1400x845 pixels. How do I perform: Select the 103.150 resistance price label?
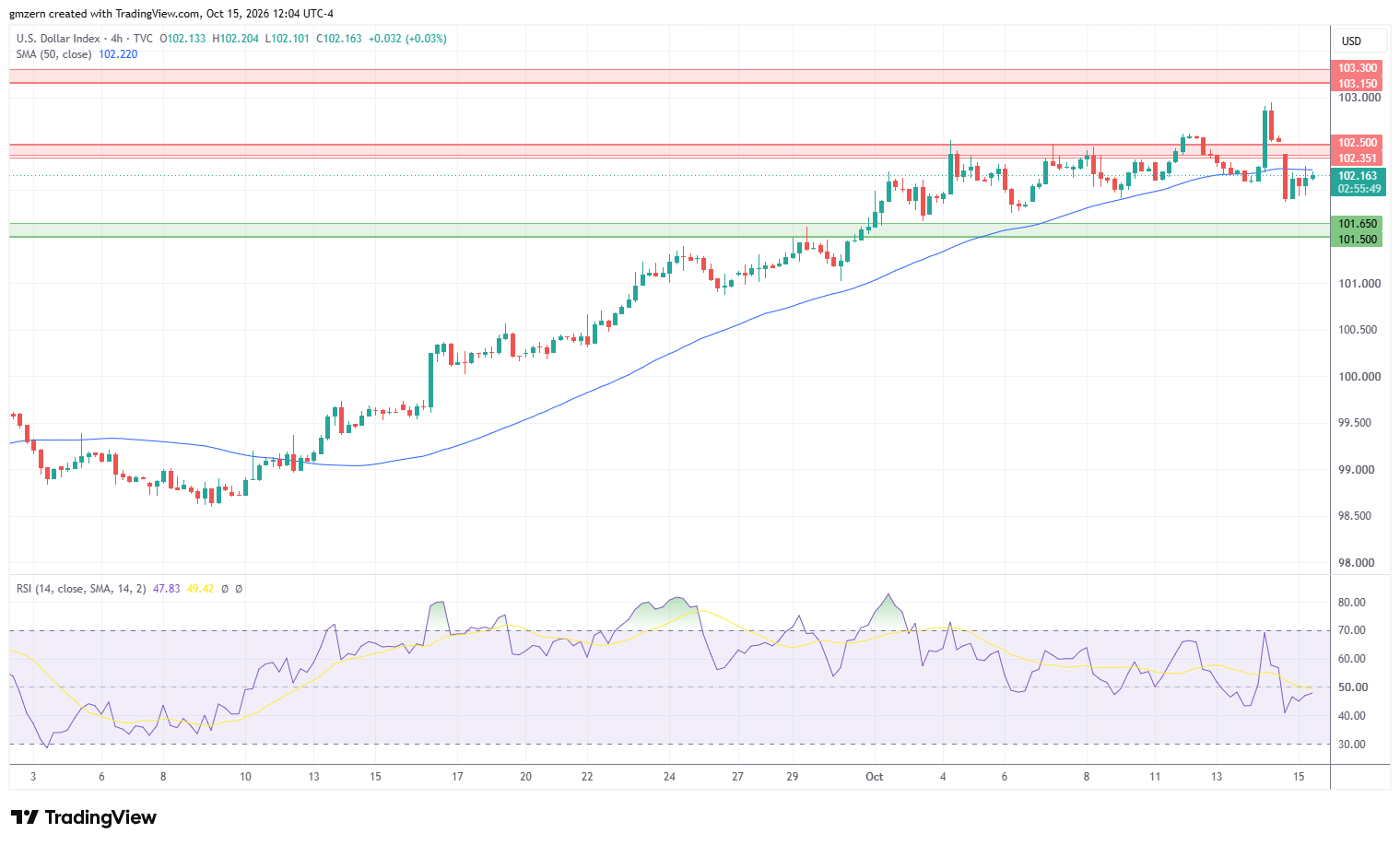[x=1358, y=84]
